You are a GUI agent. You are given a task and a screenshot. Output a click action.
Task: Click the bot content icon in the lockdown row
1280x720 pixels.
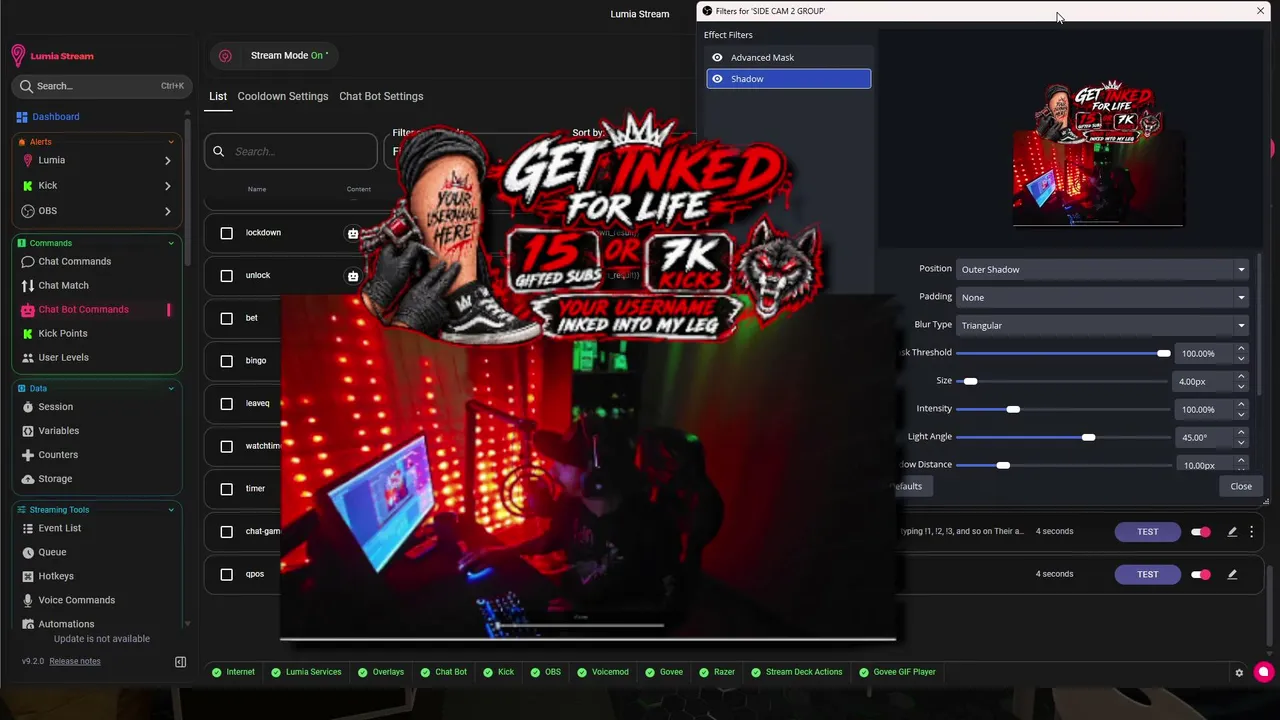coord(353,233)
